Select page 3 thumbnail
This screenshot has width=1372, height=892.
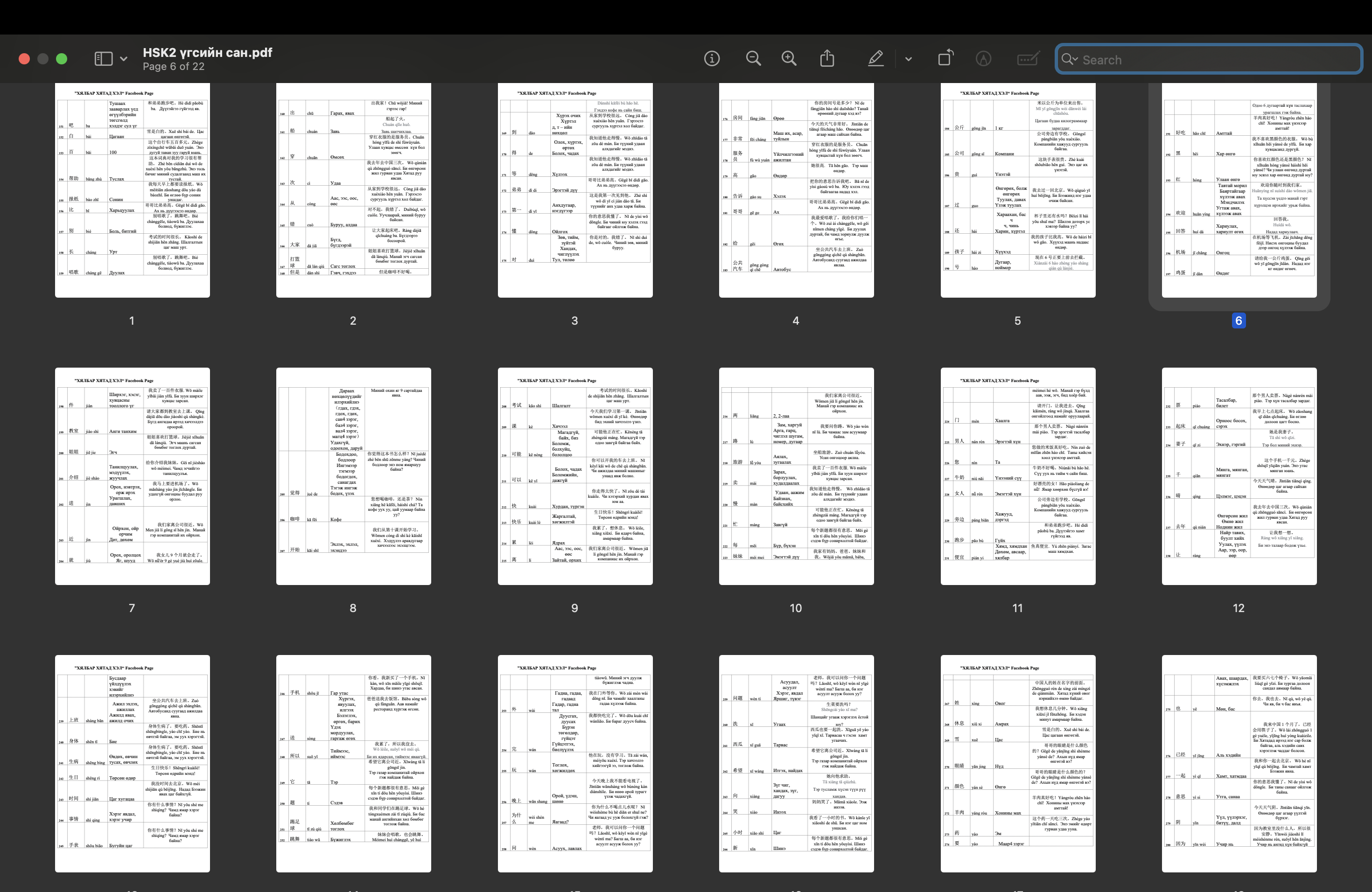pyautogui.click(x=575, y=190)
